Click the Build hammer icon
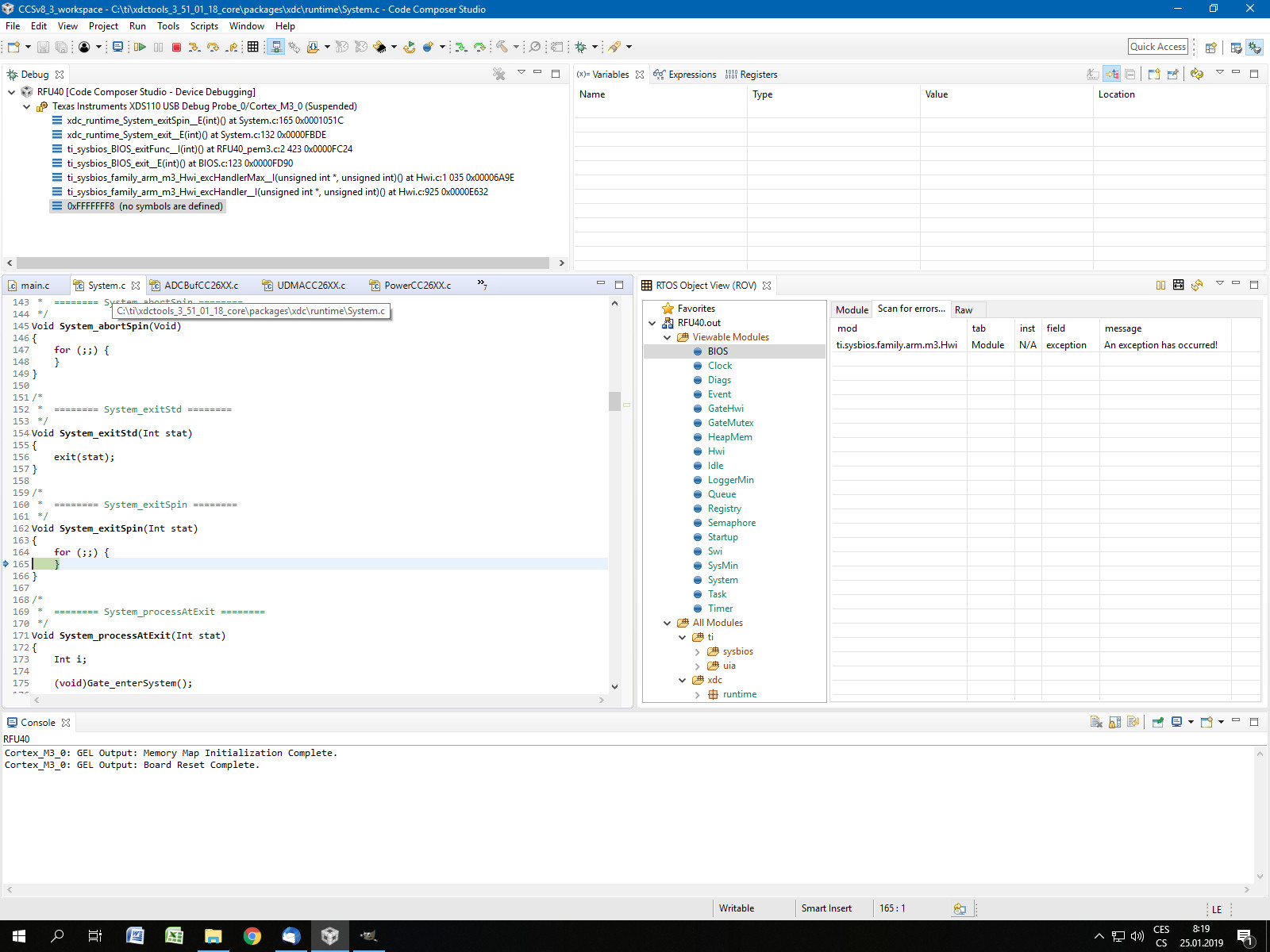The image size is (1270, 952). (502, 48)
